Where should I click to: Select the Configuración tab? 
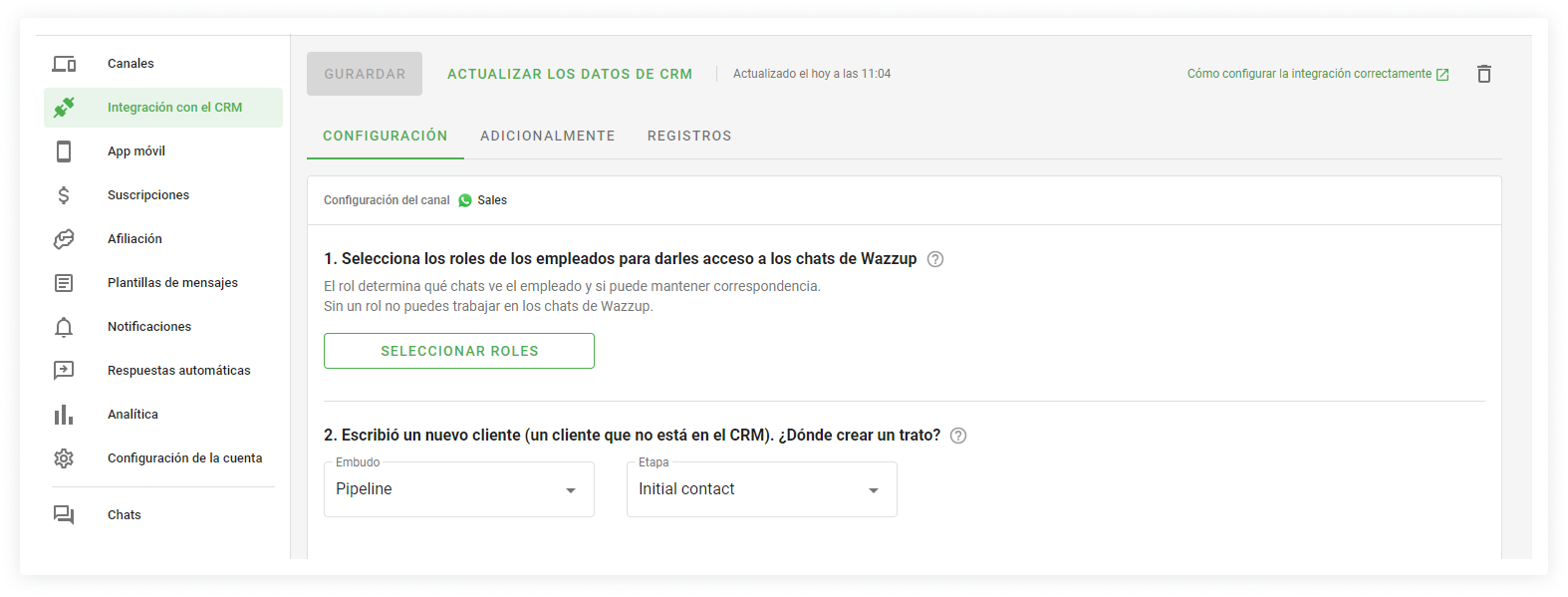pyautogui.click(x=385, y=137)
